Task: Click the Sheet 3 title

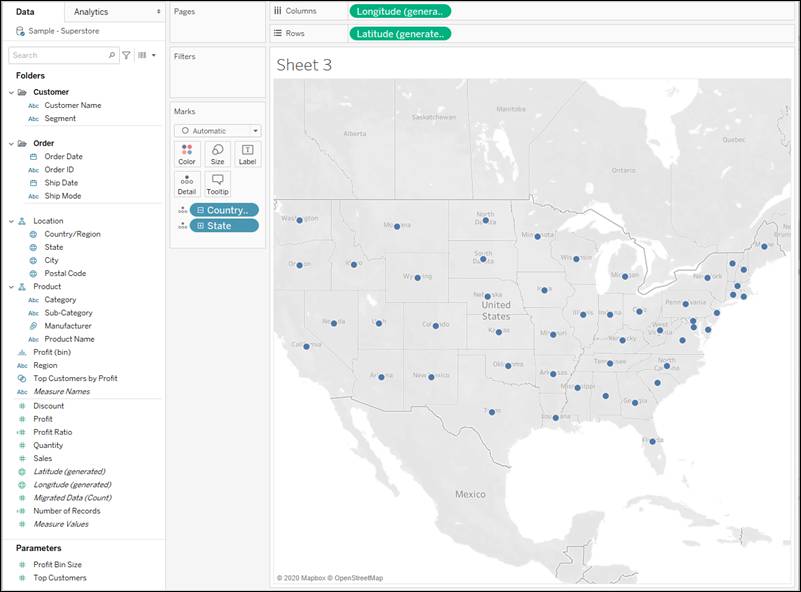Action: click(304, 65)
